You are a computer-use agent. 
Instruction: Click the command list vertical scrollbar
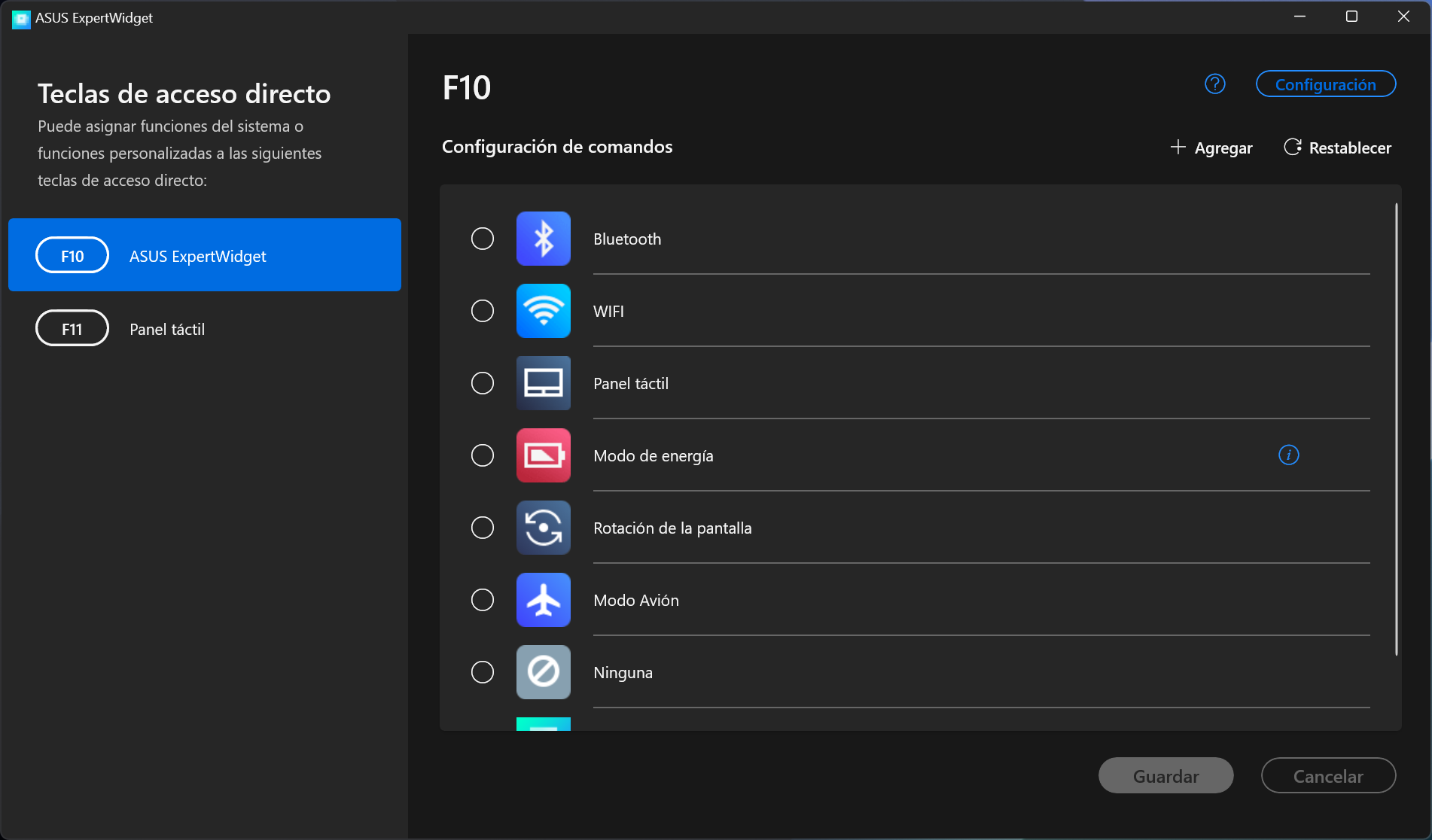tap(1396, 429)
